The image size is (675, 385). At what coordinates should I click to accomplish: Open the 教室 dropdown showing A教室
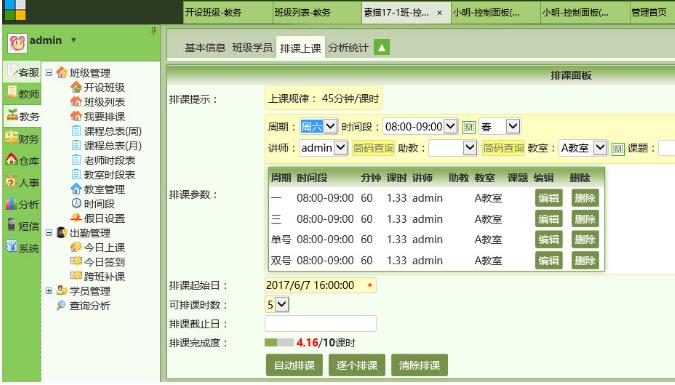583,148
